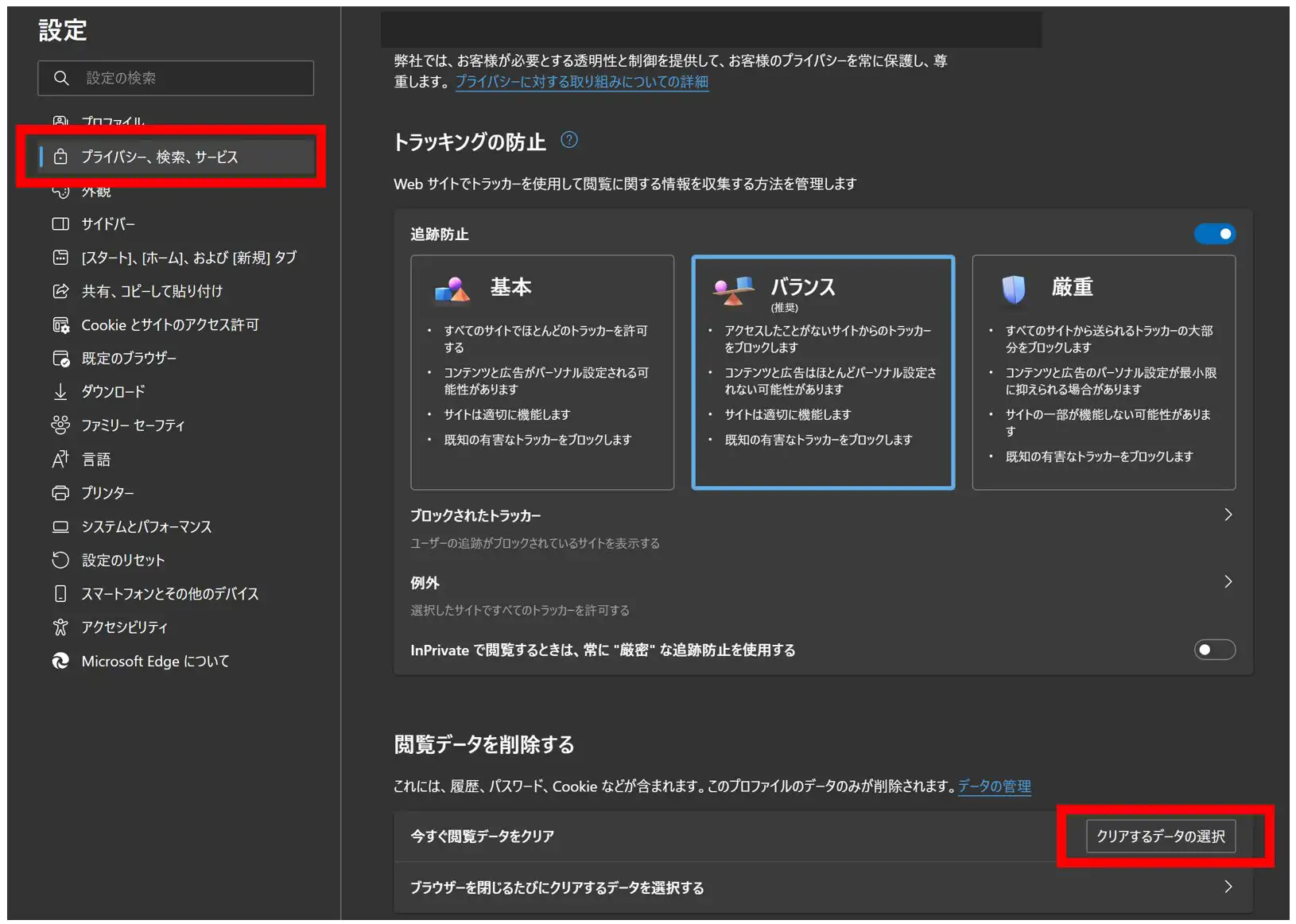
Task: Click the Microsoft Edge logo icon
Action: click(60, 661)
